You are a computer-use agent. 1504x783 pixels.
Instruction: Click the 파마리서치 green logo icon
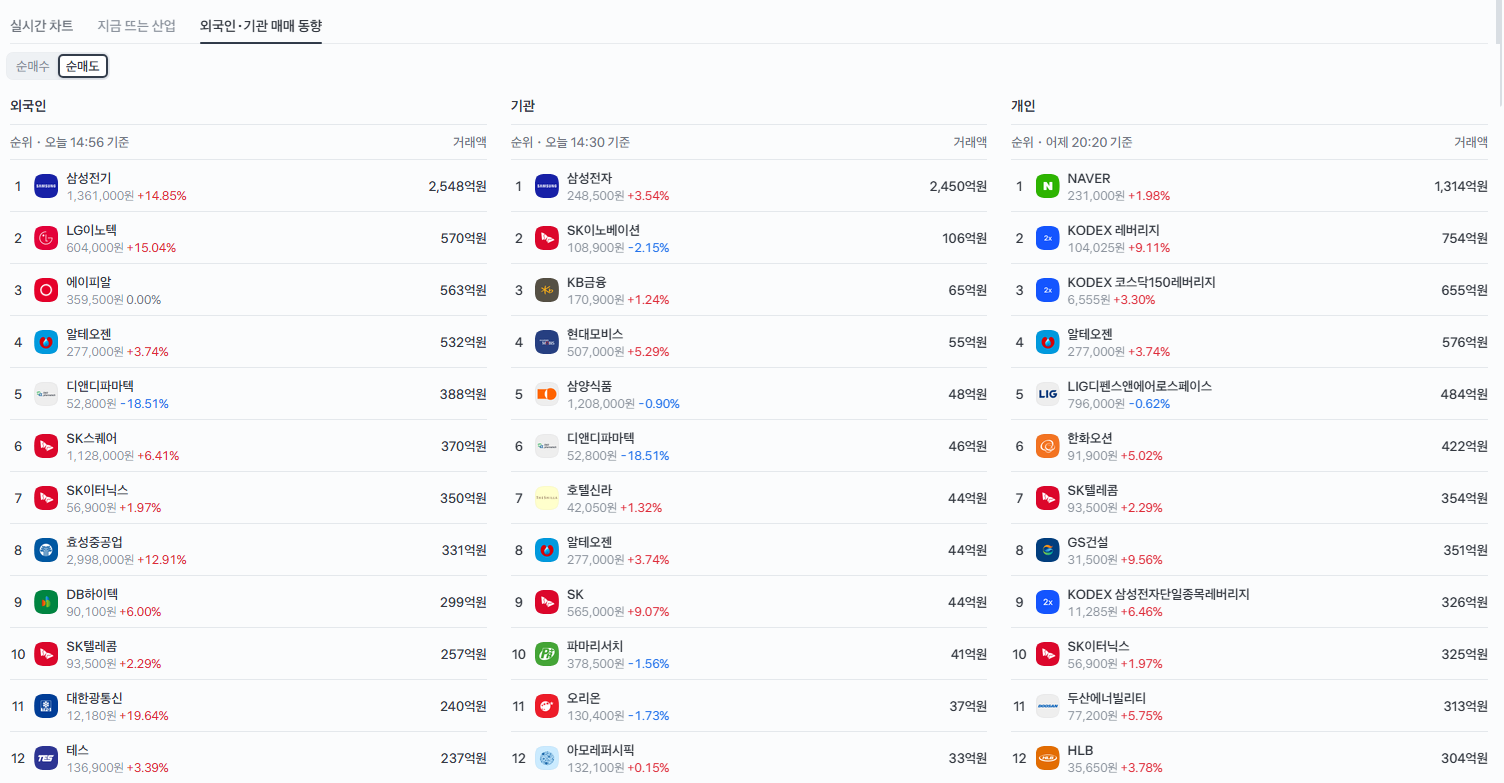[x=547, y=654]
